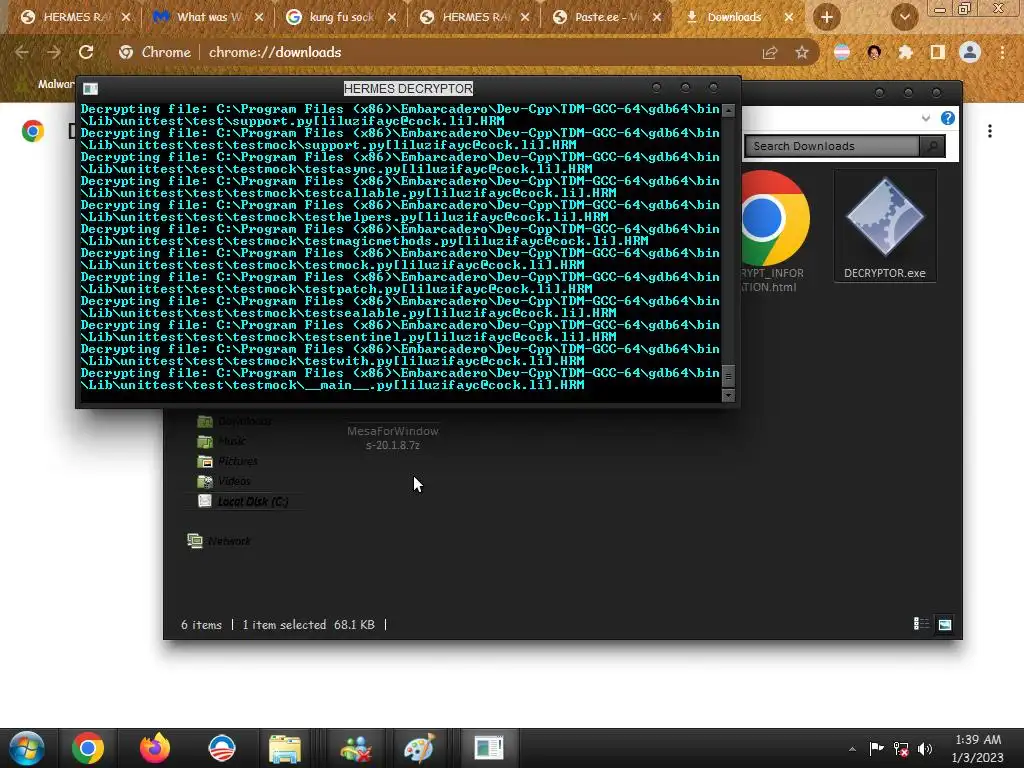This screenshot has height=768, width=1024.
Task: Open the Malware bookmark folder
Action: pos(48,84)
